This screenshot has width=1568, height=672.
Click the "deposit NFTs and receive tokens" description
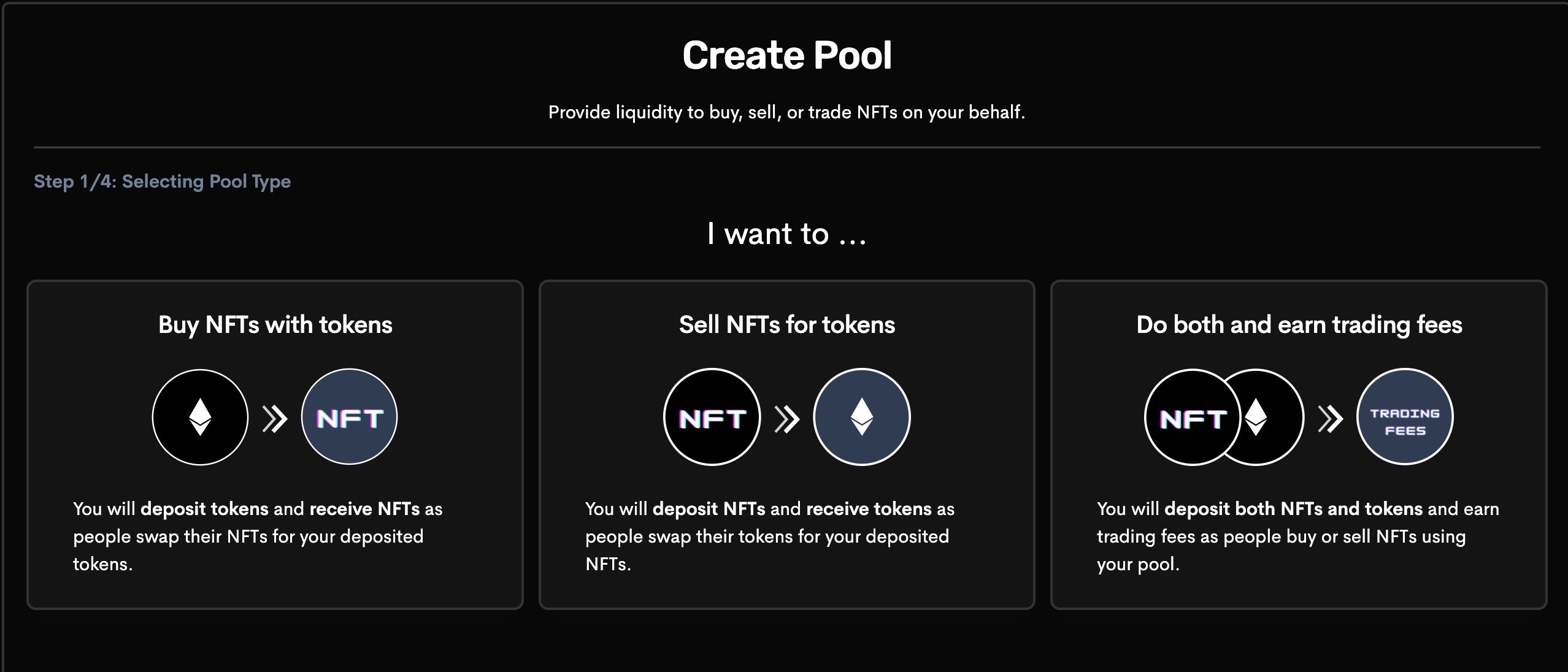[769, 536]
